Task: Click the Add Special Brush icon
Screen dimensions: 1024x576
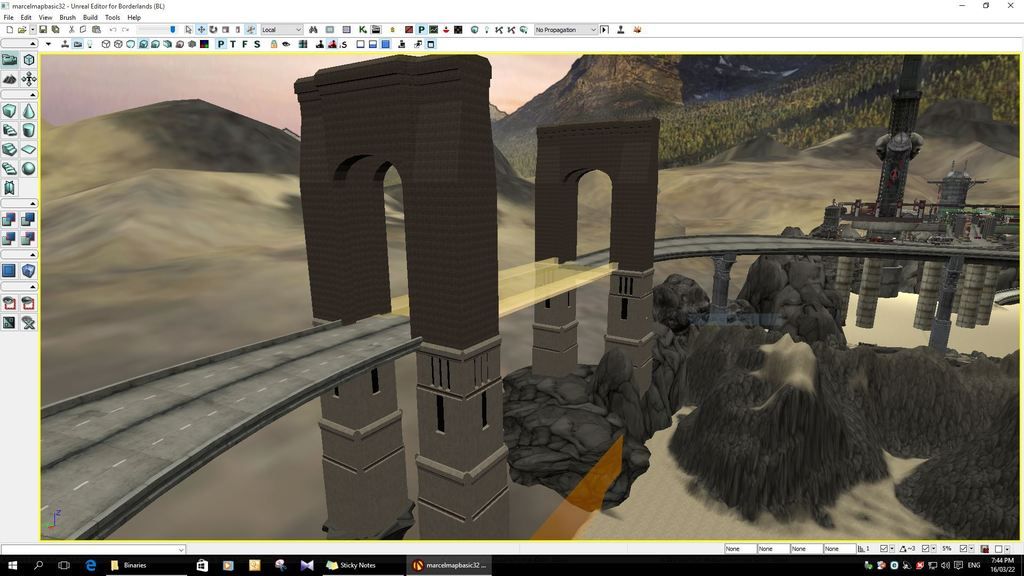Action: (9, 270)
